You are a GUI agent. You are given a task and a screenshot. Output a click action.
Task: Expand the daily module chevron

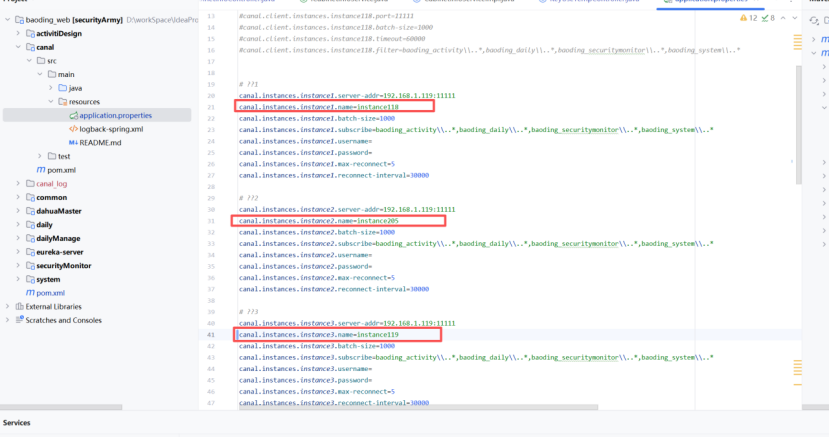click(18, 225)
